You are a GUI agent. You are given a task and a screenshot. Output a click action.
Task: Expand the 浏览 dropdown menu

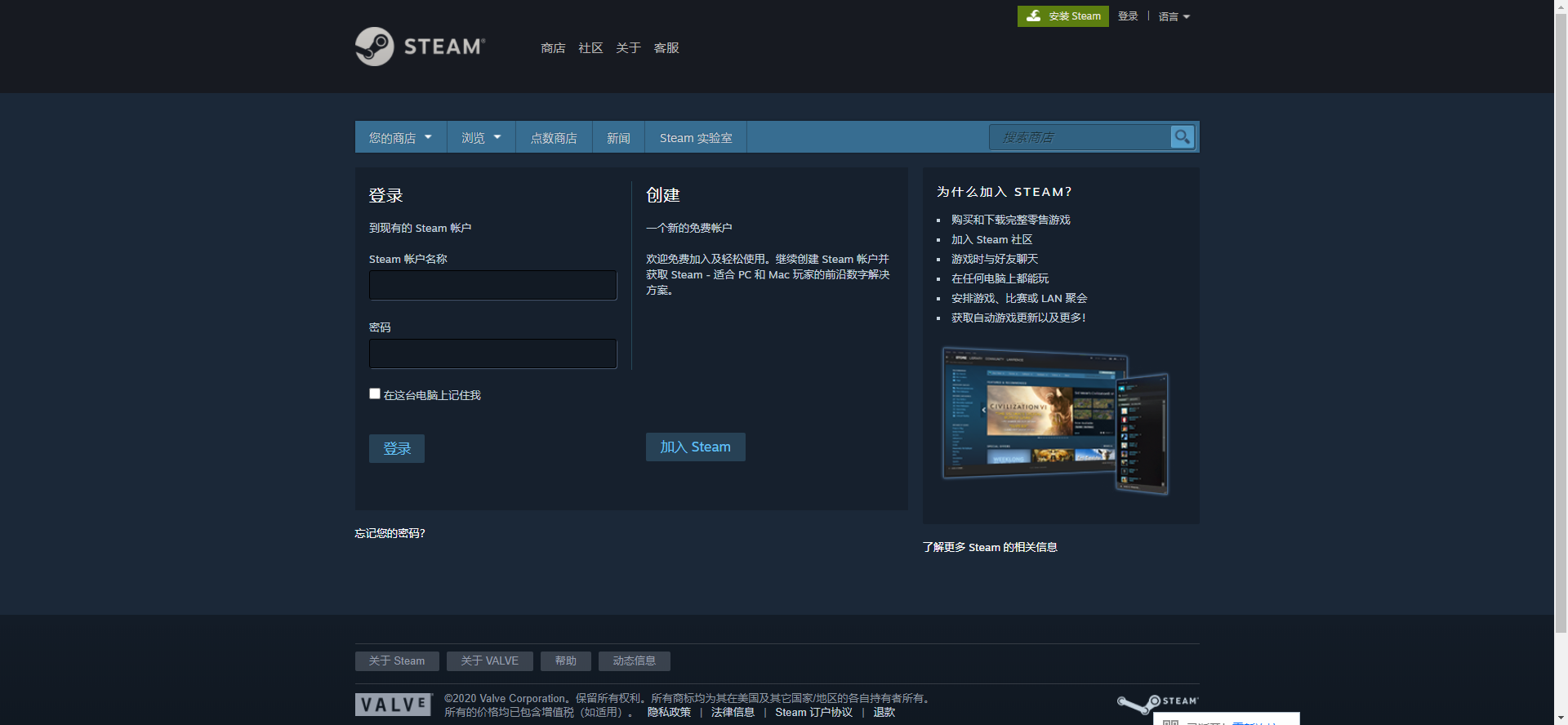pyautogui.click(x=481, y=137)
